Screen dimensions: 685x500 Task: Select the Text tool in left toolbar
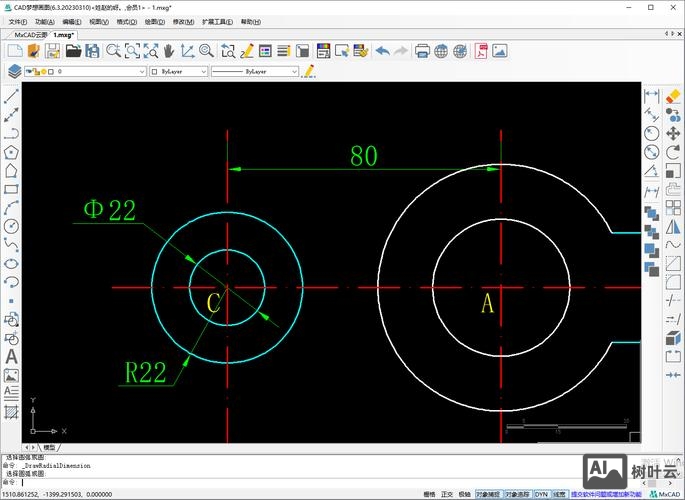tap(11, 356)
